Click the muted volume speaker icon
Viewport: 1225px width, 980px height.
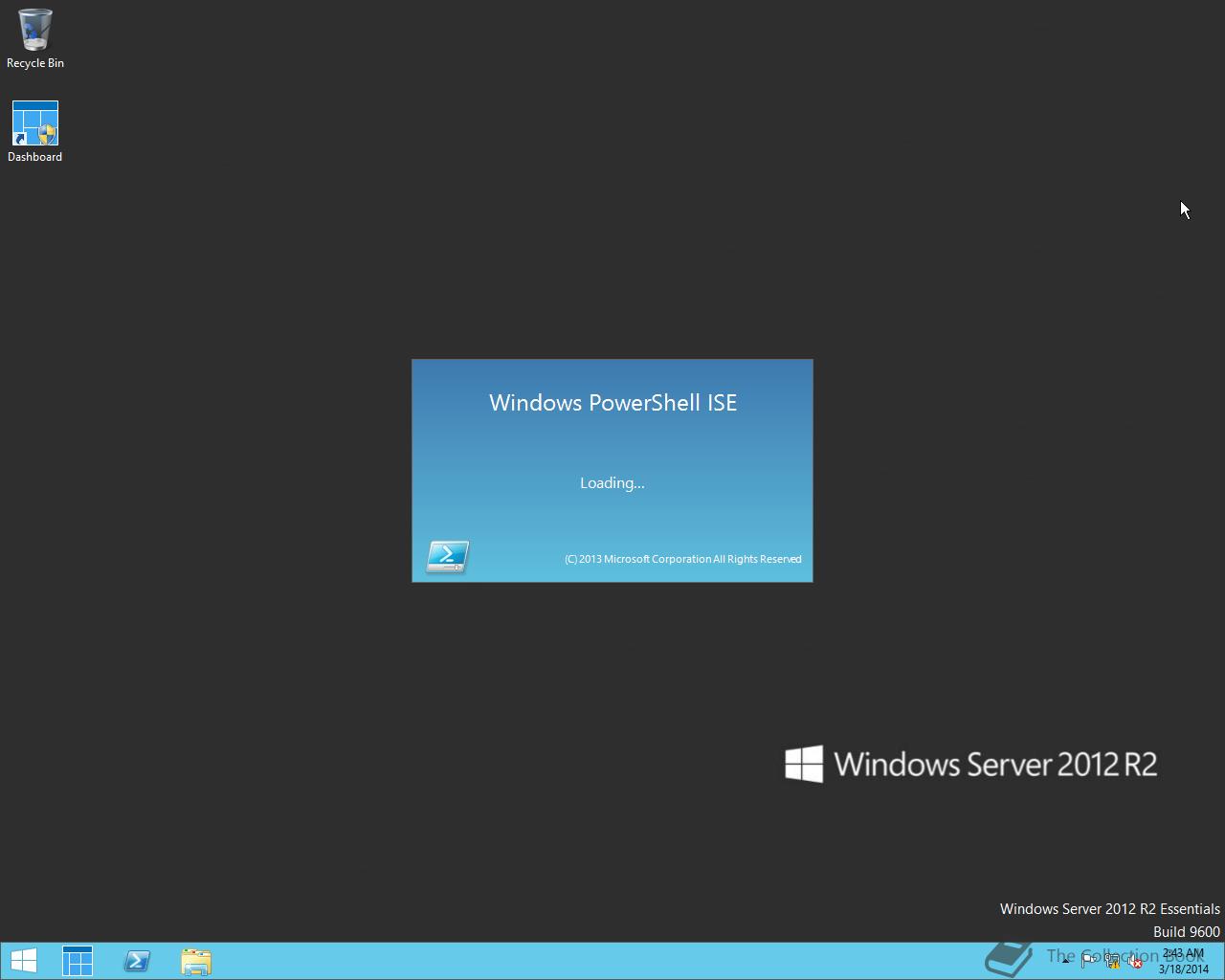pyautogui.click(x=1135, y=961)
